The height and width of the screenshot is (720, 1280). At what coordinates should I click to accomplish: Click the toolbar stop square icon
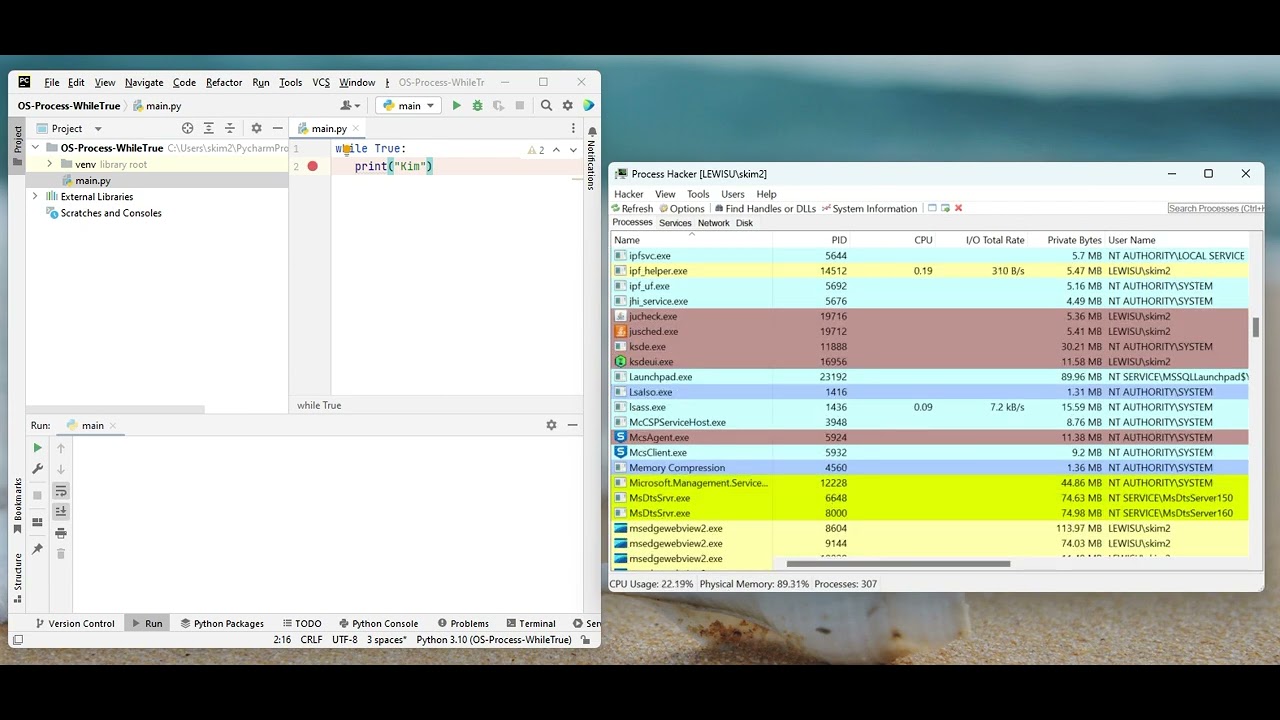point(520,105)
